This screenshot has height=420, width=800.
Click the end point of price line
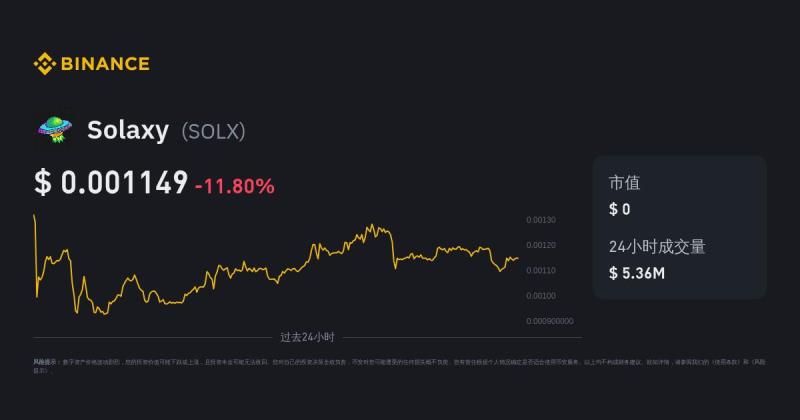518,258
